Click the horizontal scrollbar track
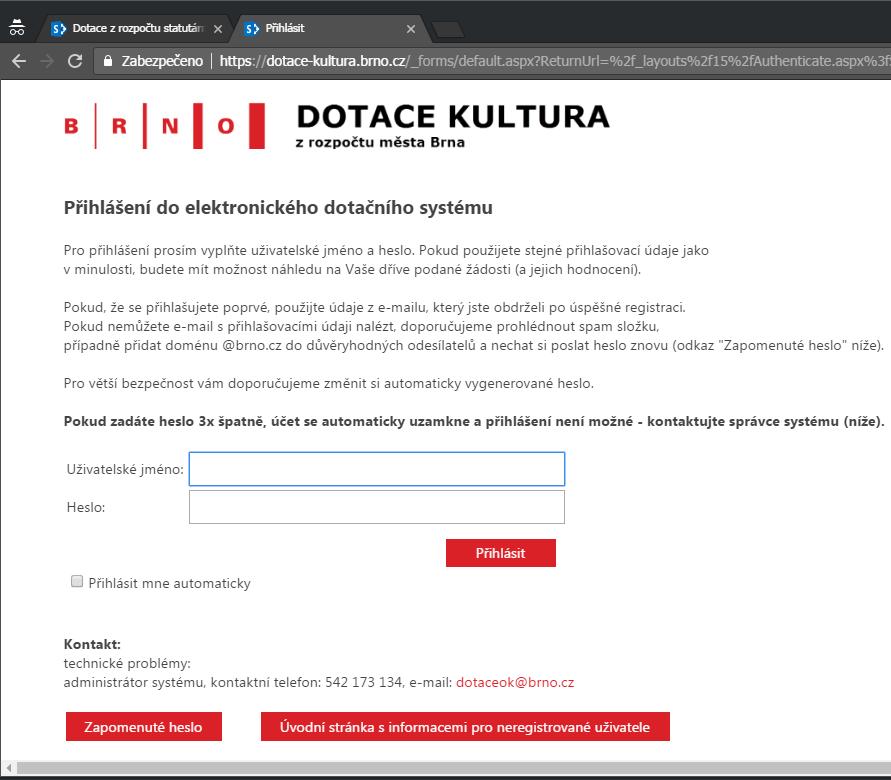 (453, 768)
